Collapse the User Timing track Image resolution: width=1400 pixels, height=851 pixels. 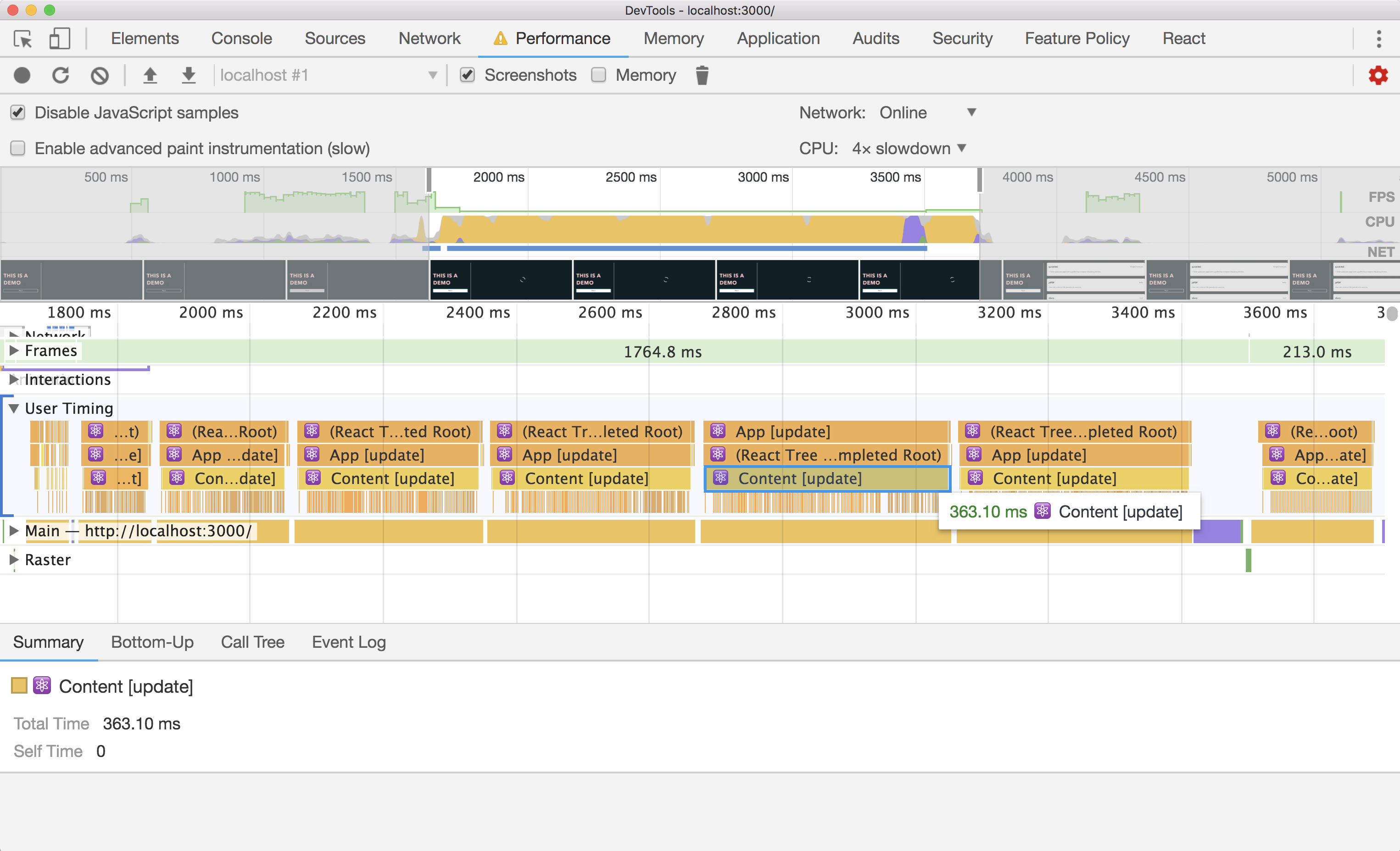click(x=13, y=408)
